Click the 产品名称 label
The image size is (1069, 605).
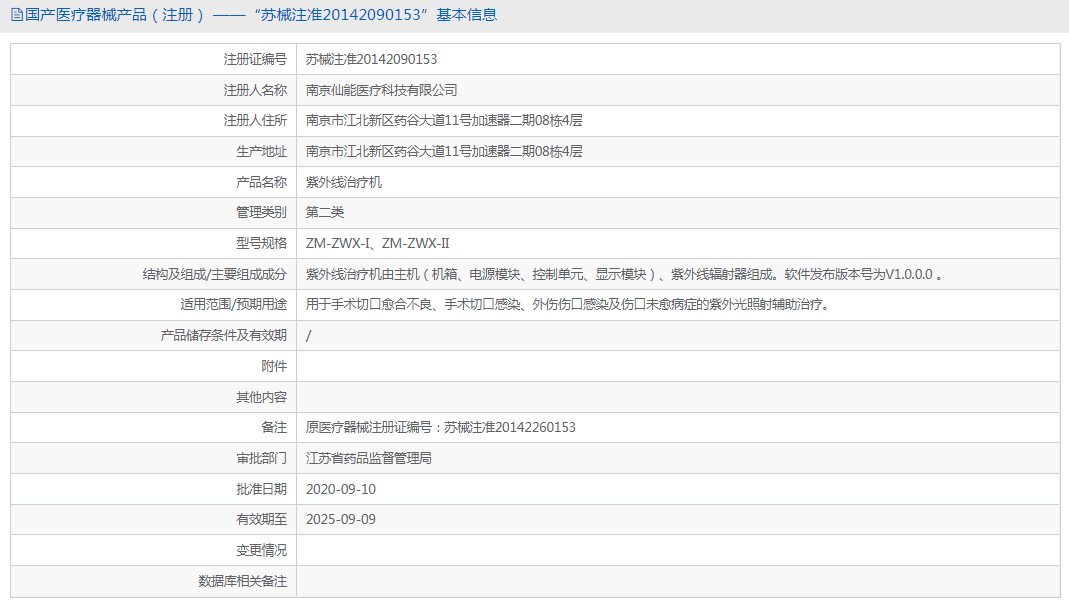[261, 182]
